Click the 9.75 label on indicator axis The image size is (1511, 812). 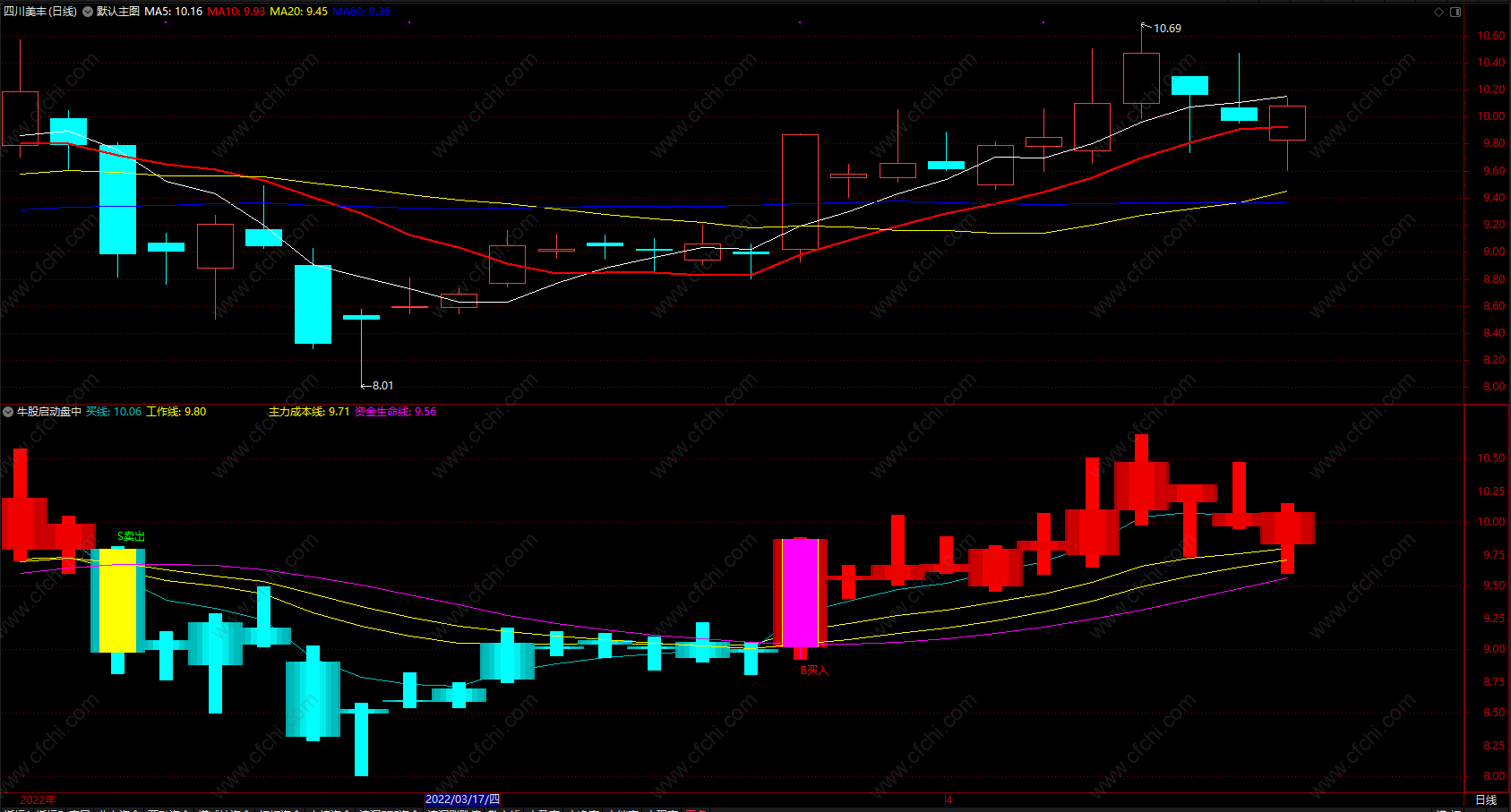point(1493,555)
